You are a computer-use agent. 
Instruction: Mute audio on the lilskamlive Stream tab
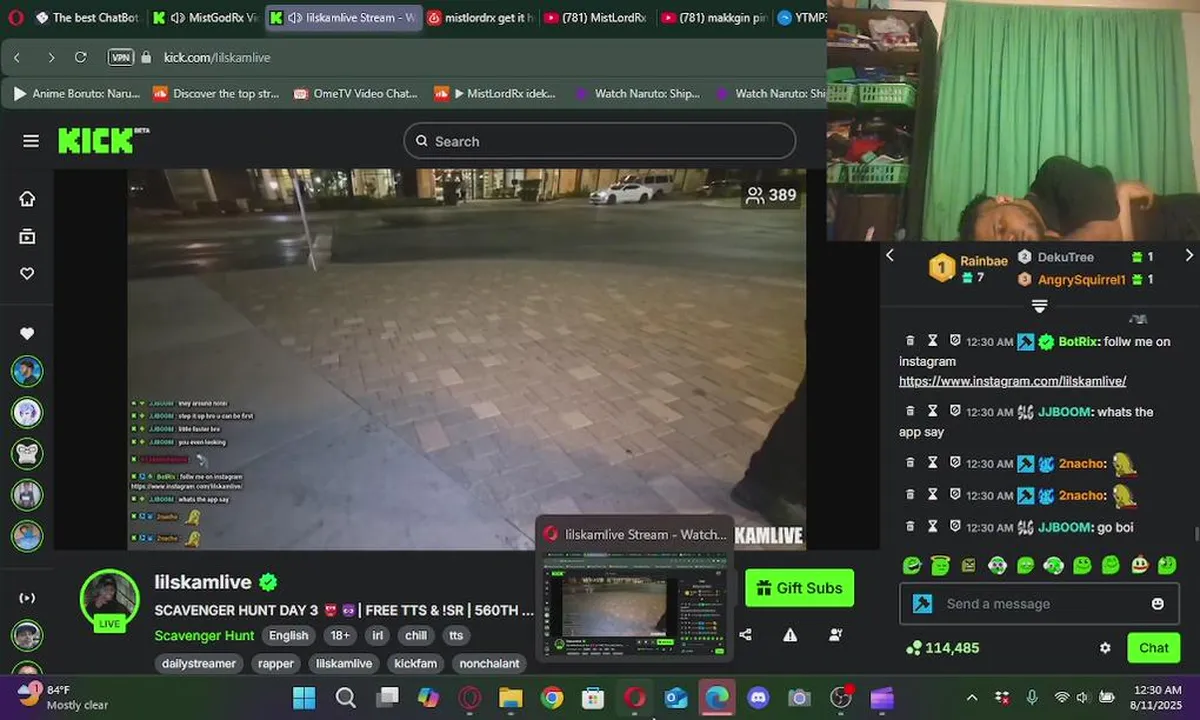[x=295, y=18]
